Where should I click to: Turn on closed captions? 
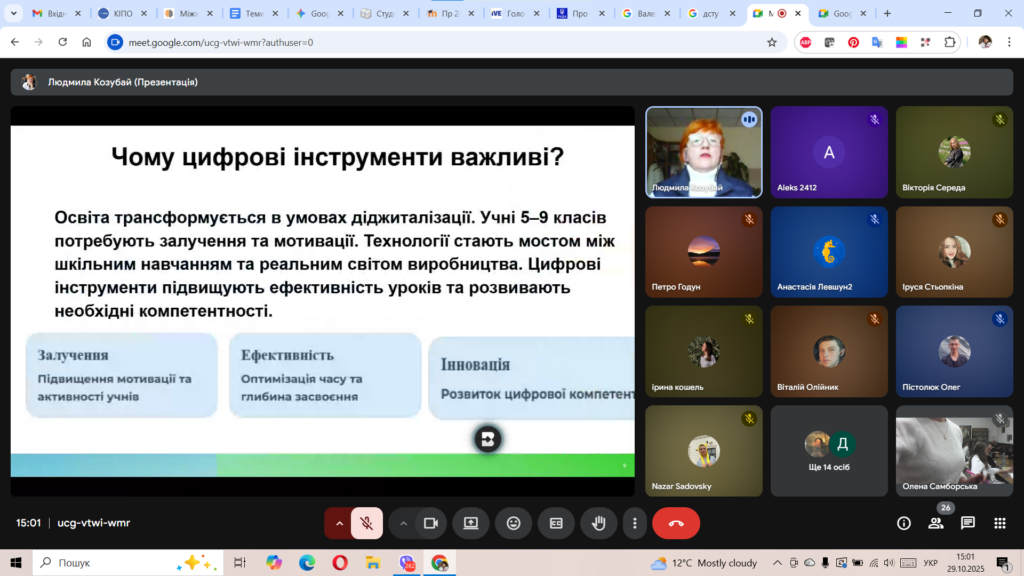click(x=556, y=523)
